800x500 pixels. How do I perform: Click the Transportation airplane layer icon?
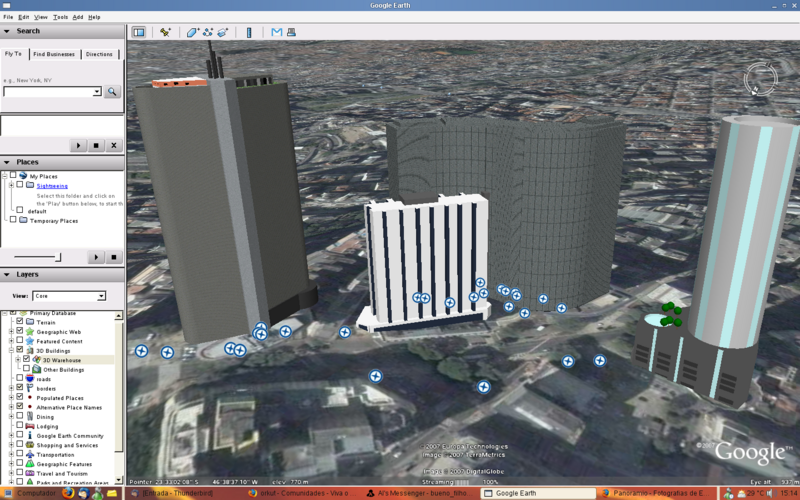[x=30, y=454]
